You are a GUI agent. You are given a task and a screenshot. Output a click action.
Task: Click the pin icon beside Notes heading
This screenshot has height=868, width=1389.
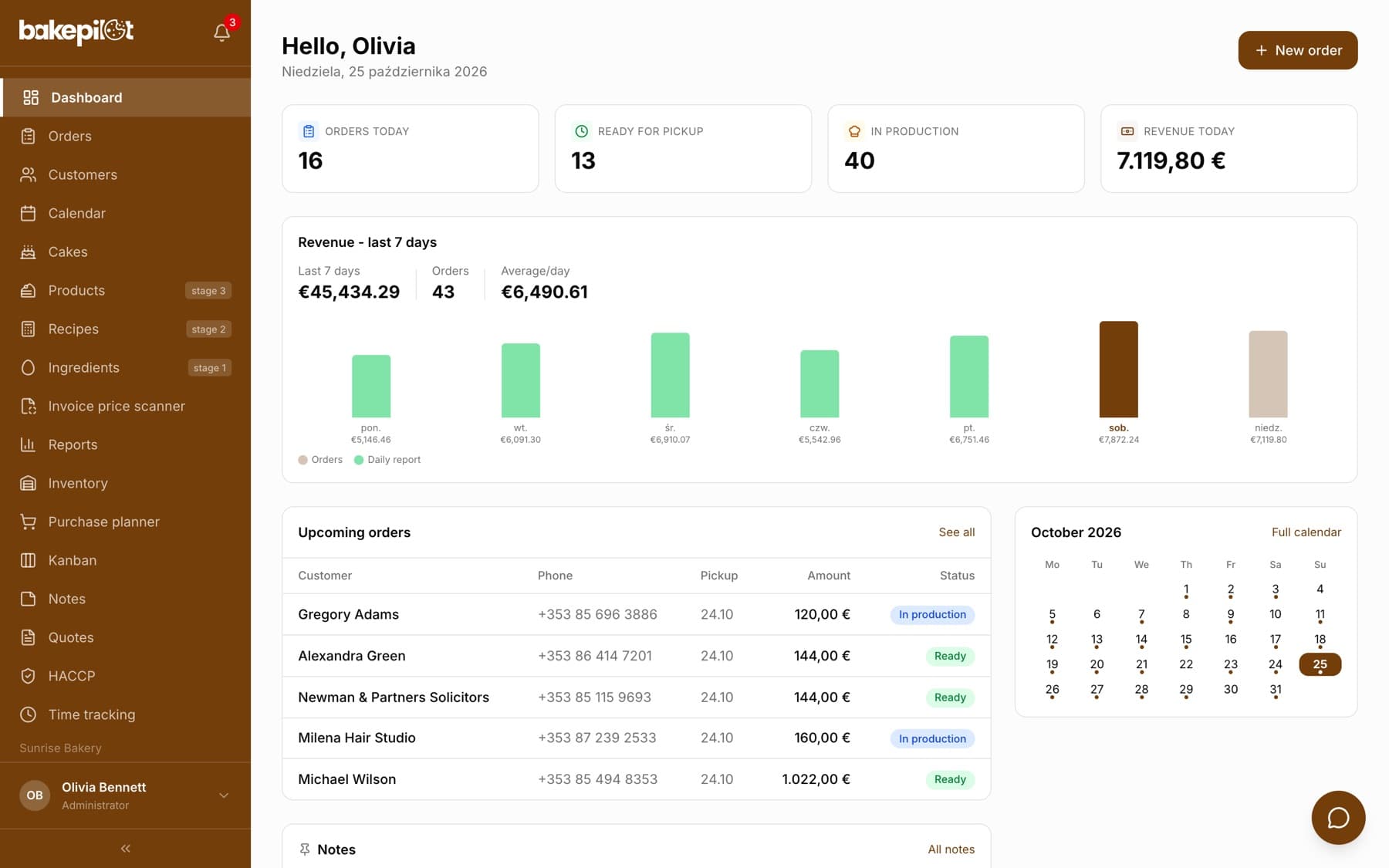pos(305,849)
